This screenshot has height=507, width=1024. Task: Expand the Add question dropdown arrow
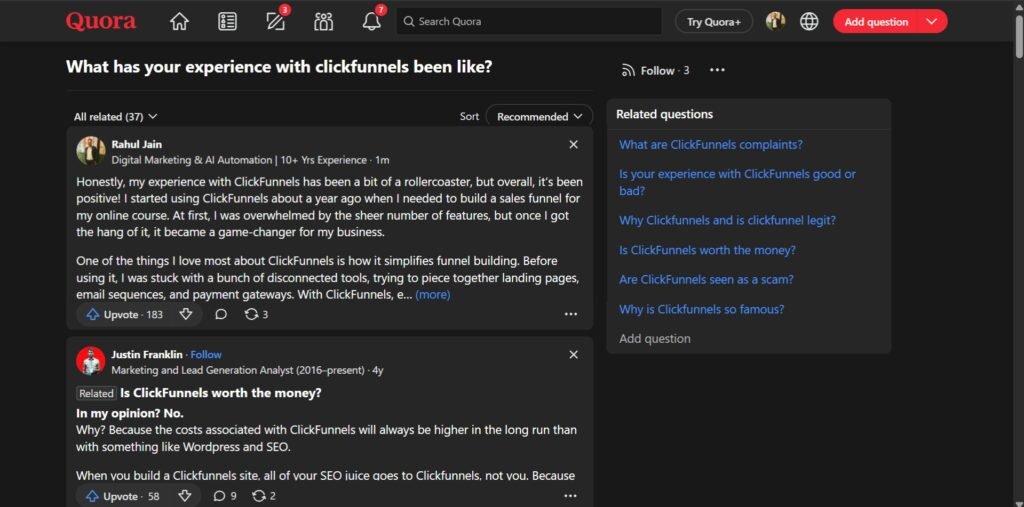pos(932,22)
